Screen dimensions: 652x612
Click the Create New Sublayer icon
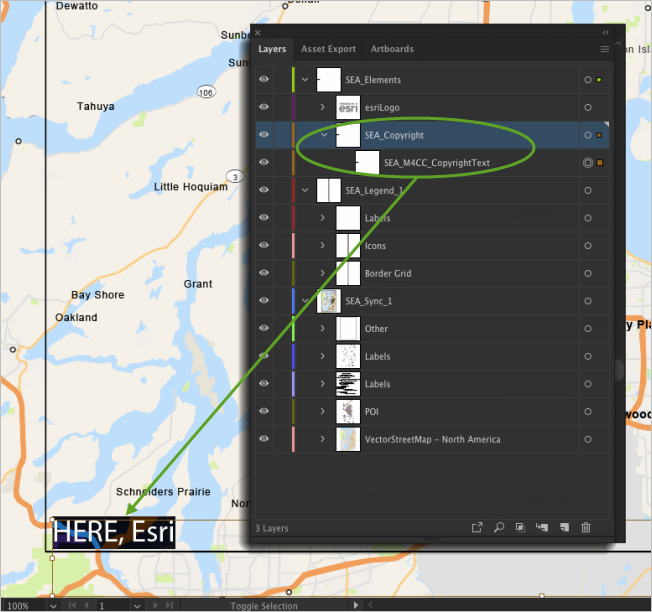(542, 527)
